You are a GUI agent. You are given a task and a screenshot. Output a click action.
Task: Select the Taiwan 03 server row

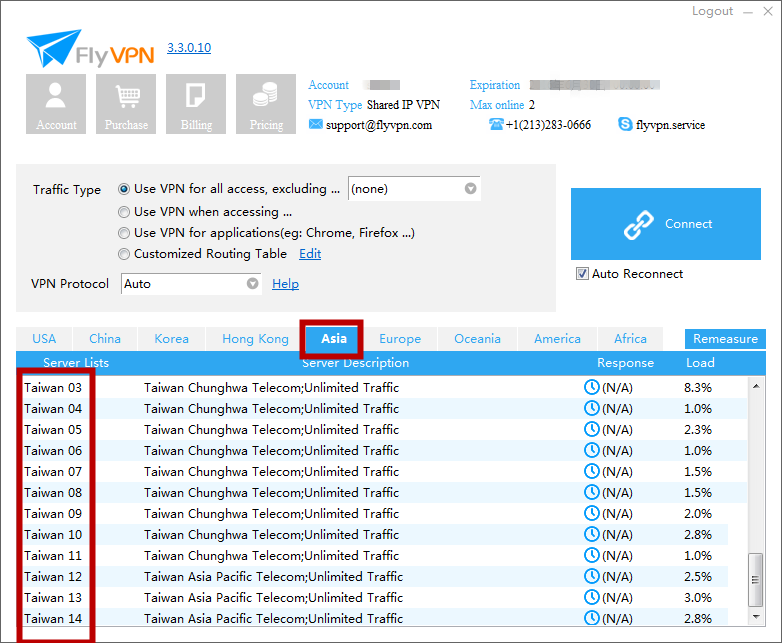tap(382, 387)
